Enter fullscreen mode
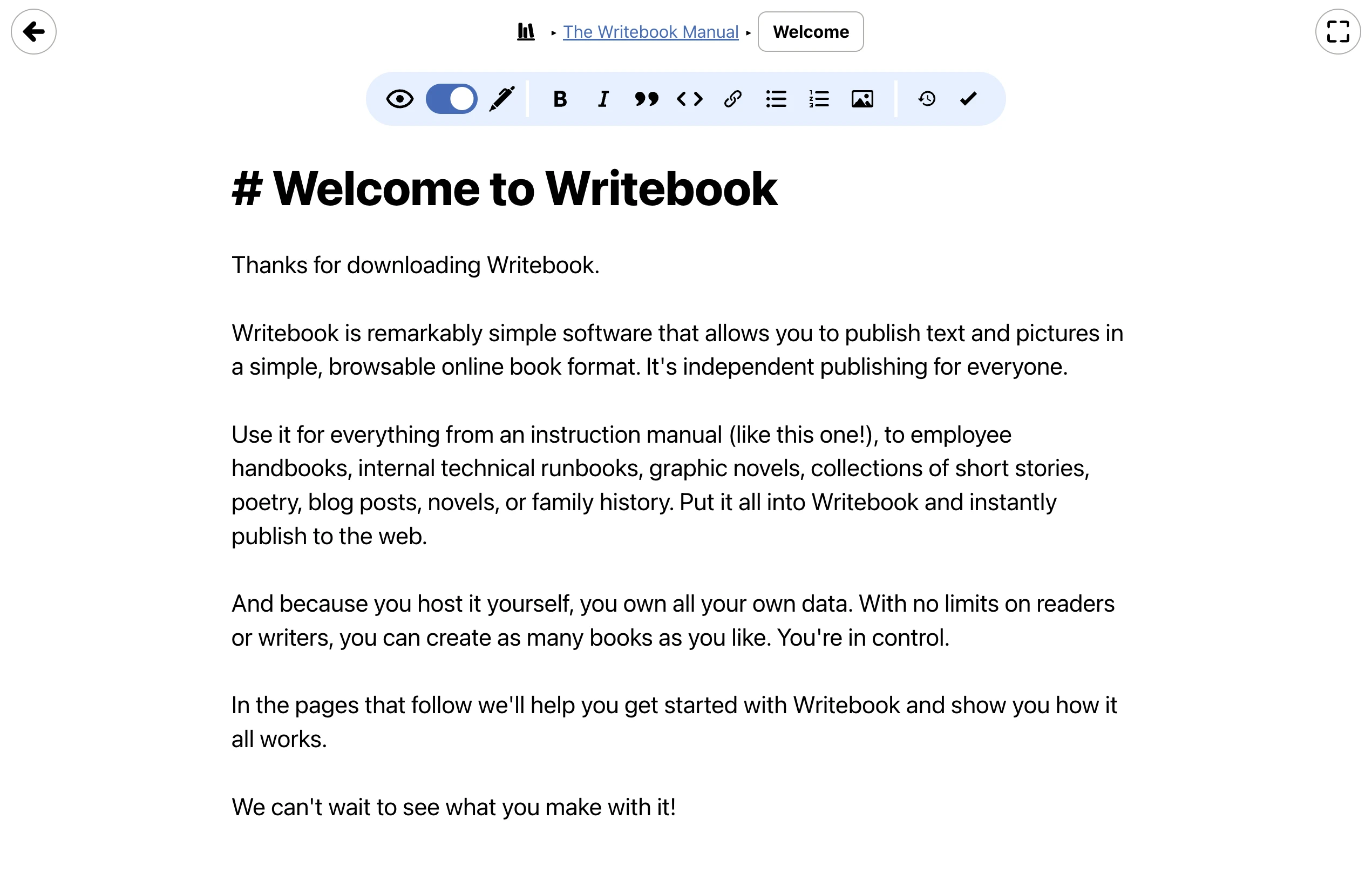The height and width of the screenshot is (887, 1372). (1337, 32)
